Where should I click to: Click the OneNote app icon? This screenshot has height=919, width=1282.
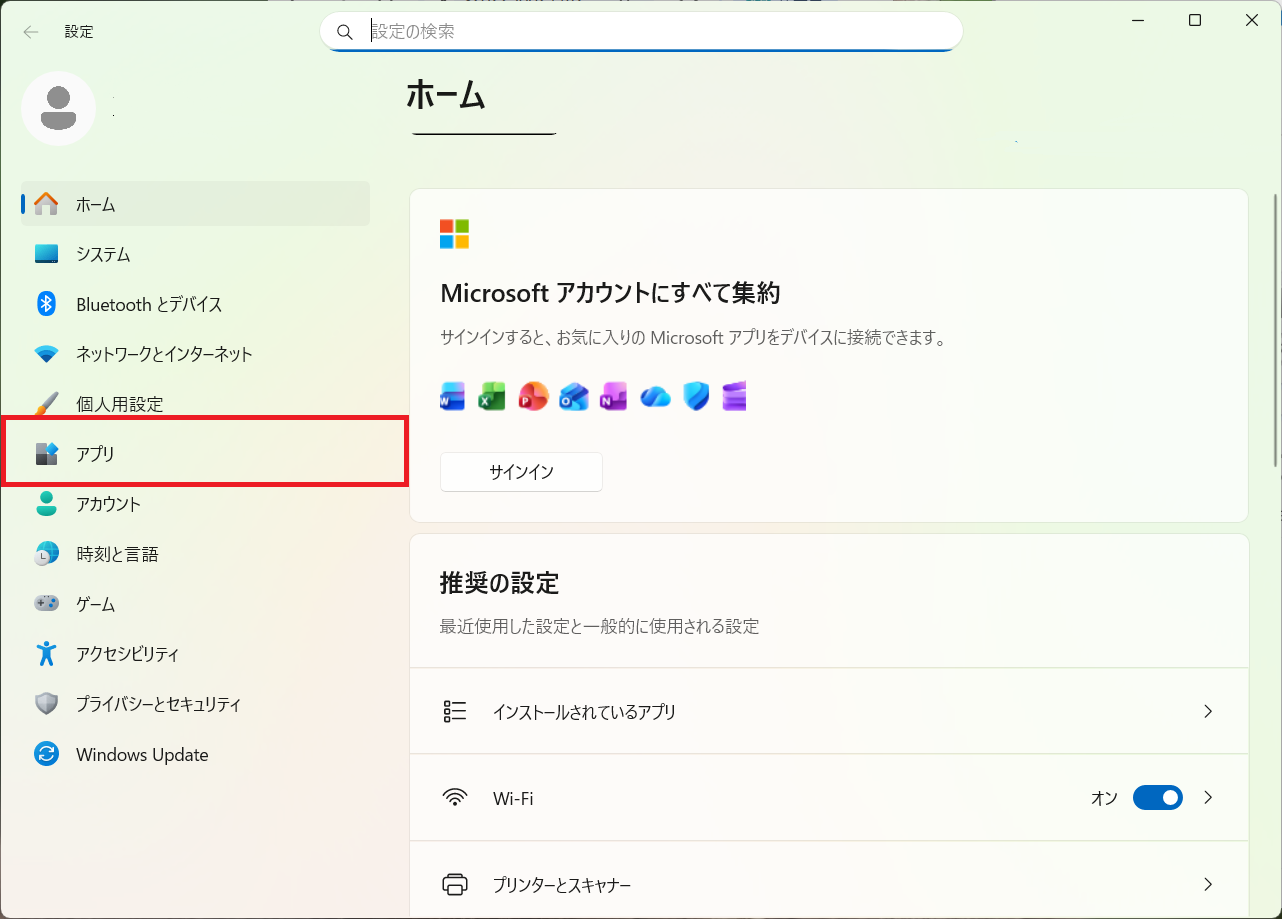coord(613,396)
